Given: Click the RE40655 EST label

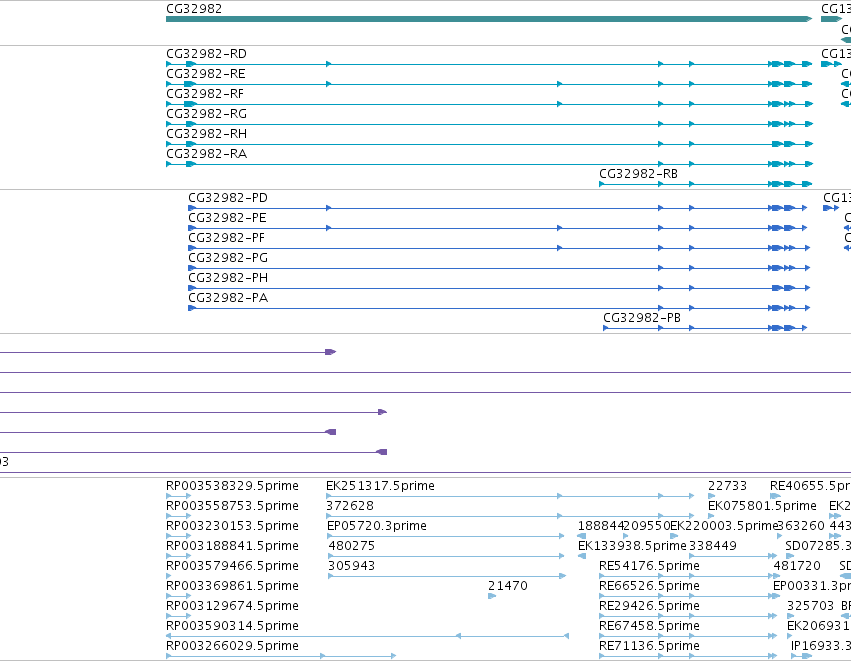Looking at the screenshot, I should point(810,486).
